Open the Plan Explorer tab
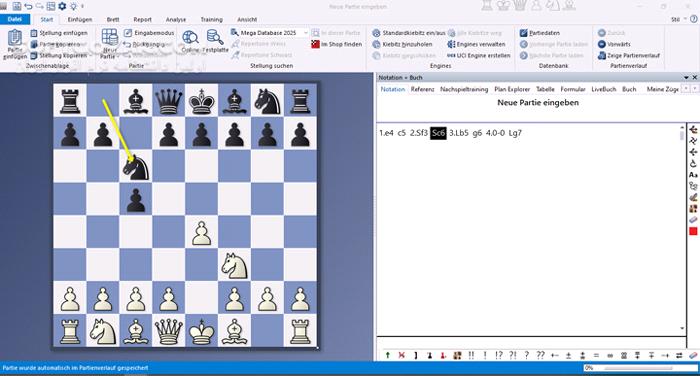Viewport: 700px width, 376px height. [512, 89]
